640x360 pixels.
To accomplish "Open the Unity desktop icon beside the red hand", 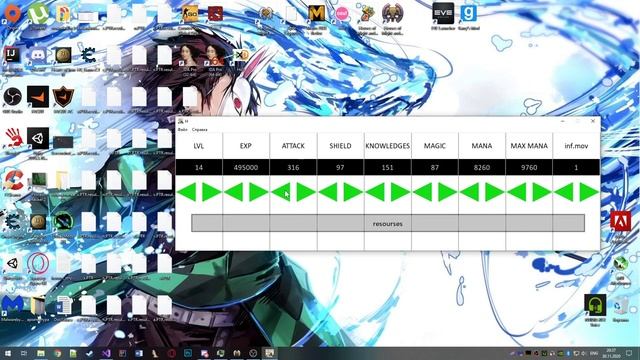I will [38, 142].
